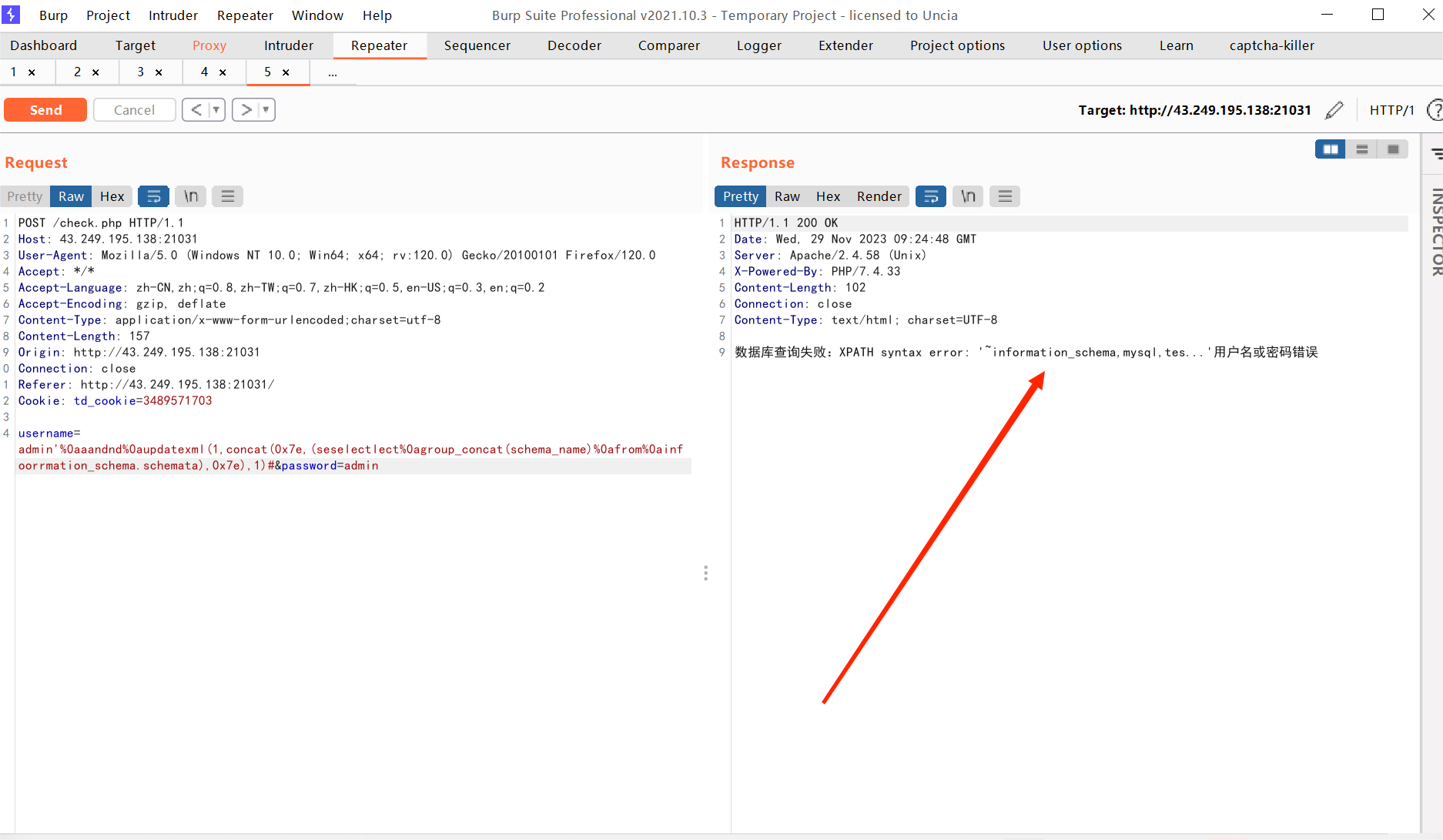Open the Help menu
The width and height of the screenshot is (1443, 840).
click(377, 15)
